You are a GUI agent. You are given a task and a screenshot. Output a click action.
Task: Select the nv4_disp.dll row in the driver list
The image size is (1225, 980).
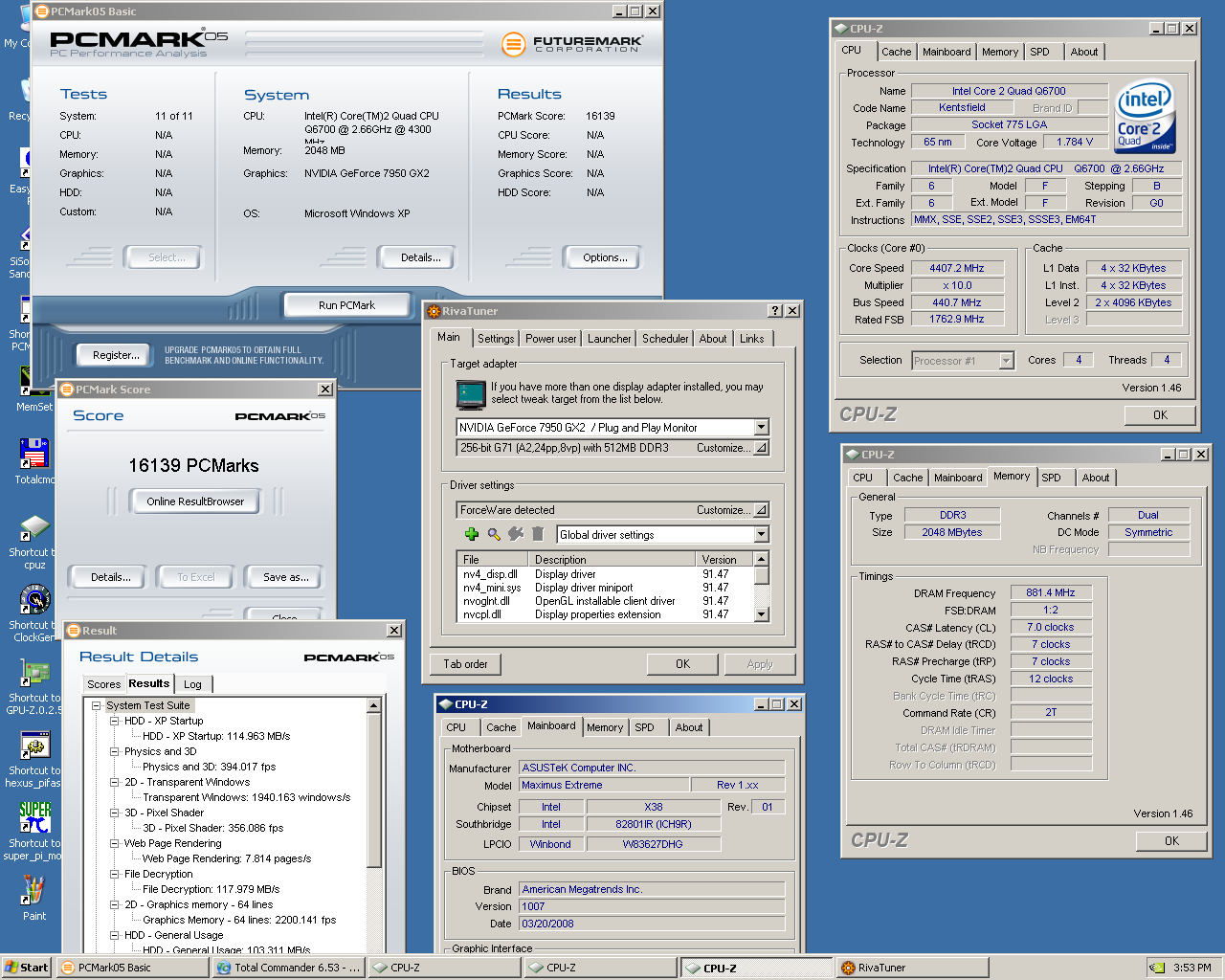point(606,574)
